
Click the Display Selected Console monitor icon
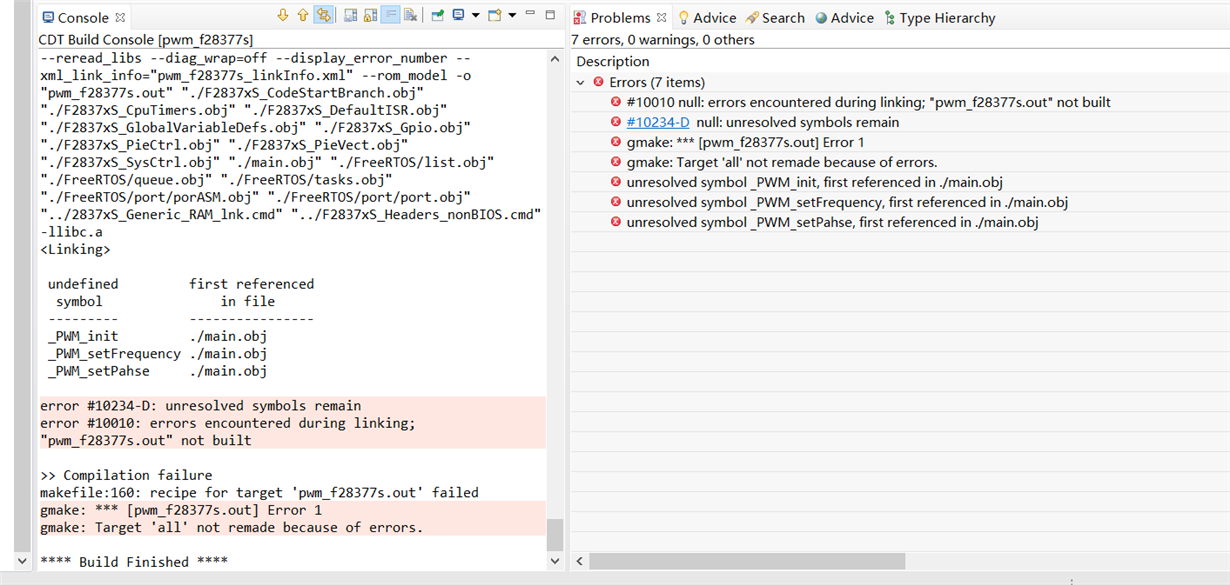point(458,16)
